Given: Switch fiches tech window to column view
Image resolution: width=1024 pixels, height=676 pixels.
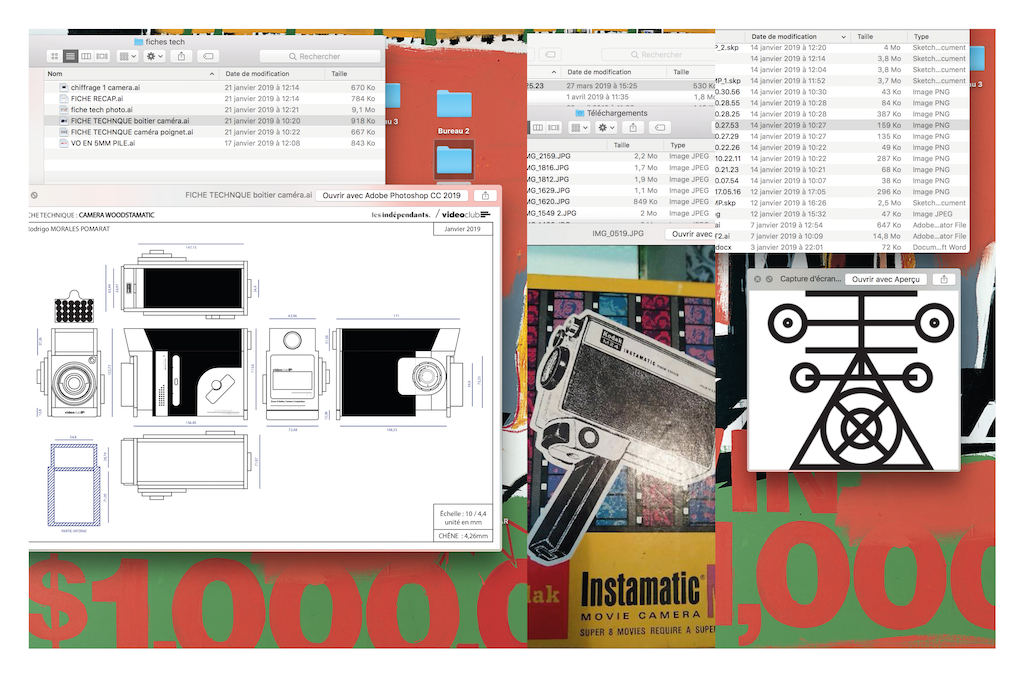Looking at the screenshot, I should [86, 56].
